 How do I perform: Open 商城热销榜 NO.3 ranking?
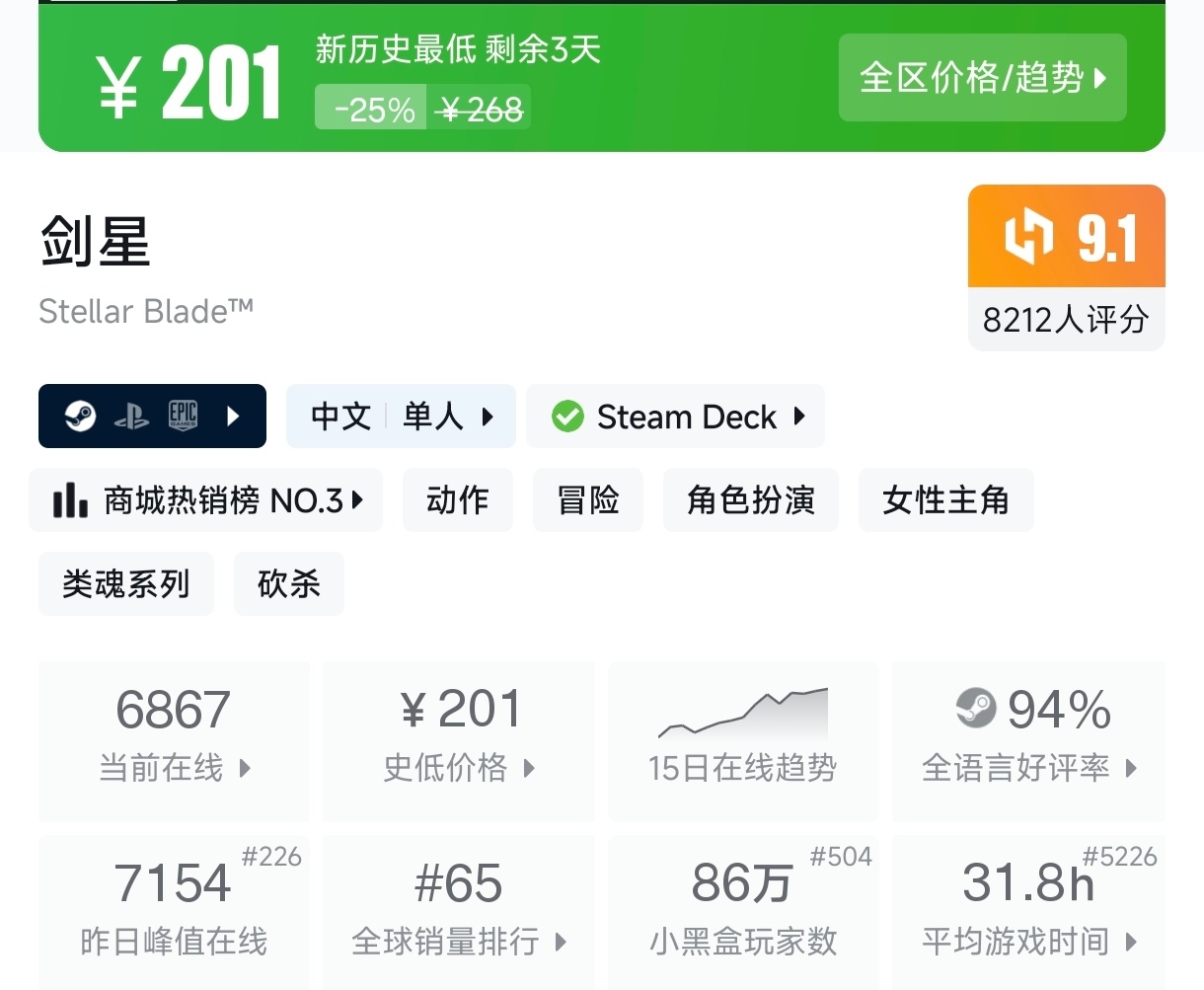(206, 500)
